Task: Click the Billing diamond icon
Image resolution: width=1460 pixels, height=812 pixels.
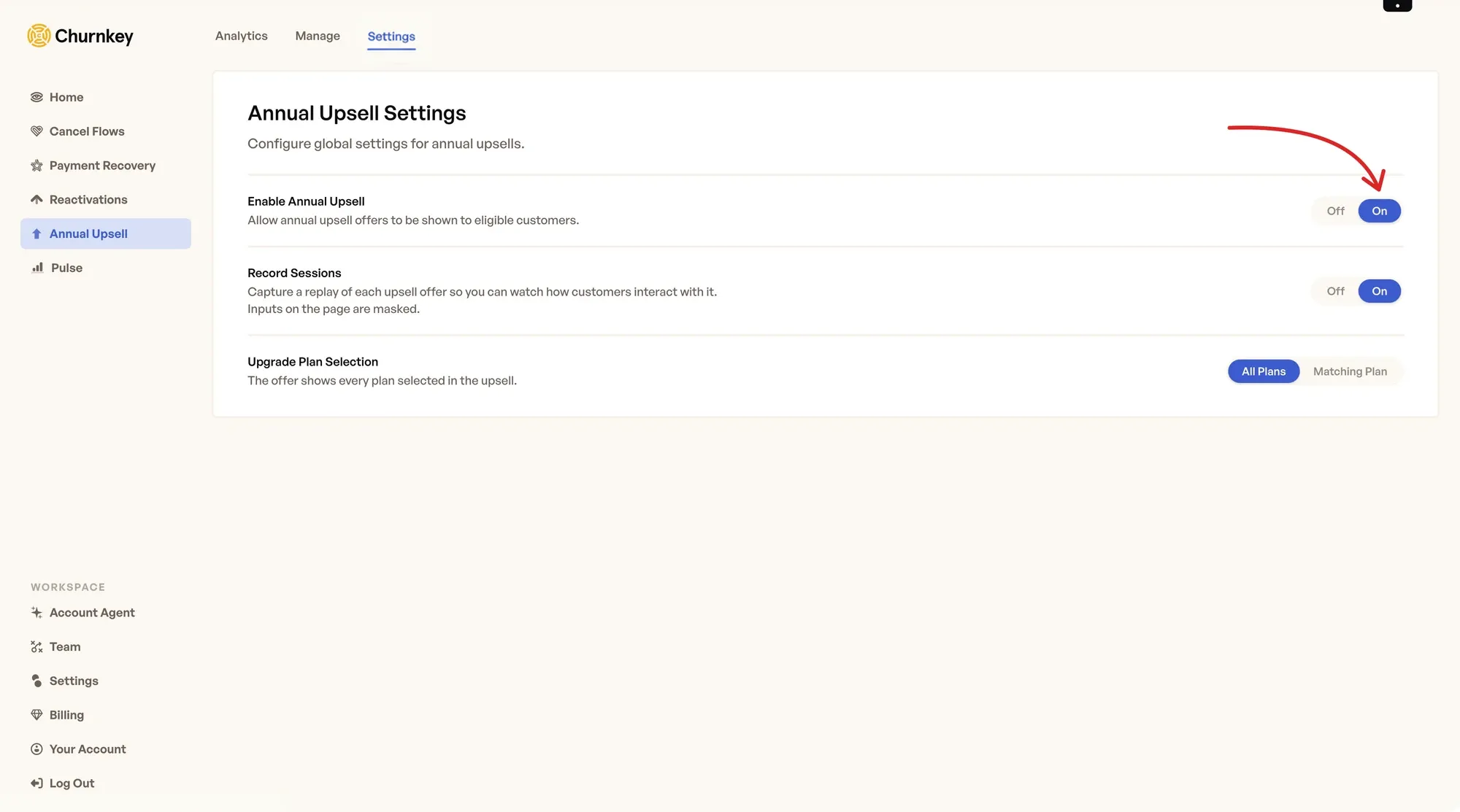Action: pyautogui.click(x=36, y=715)
